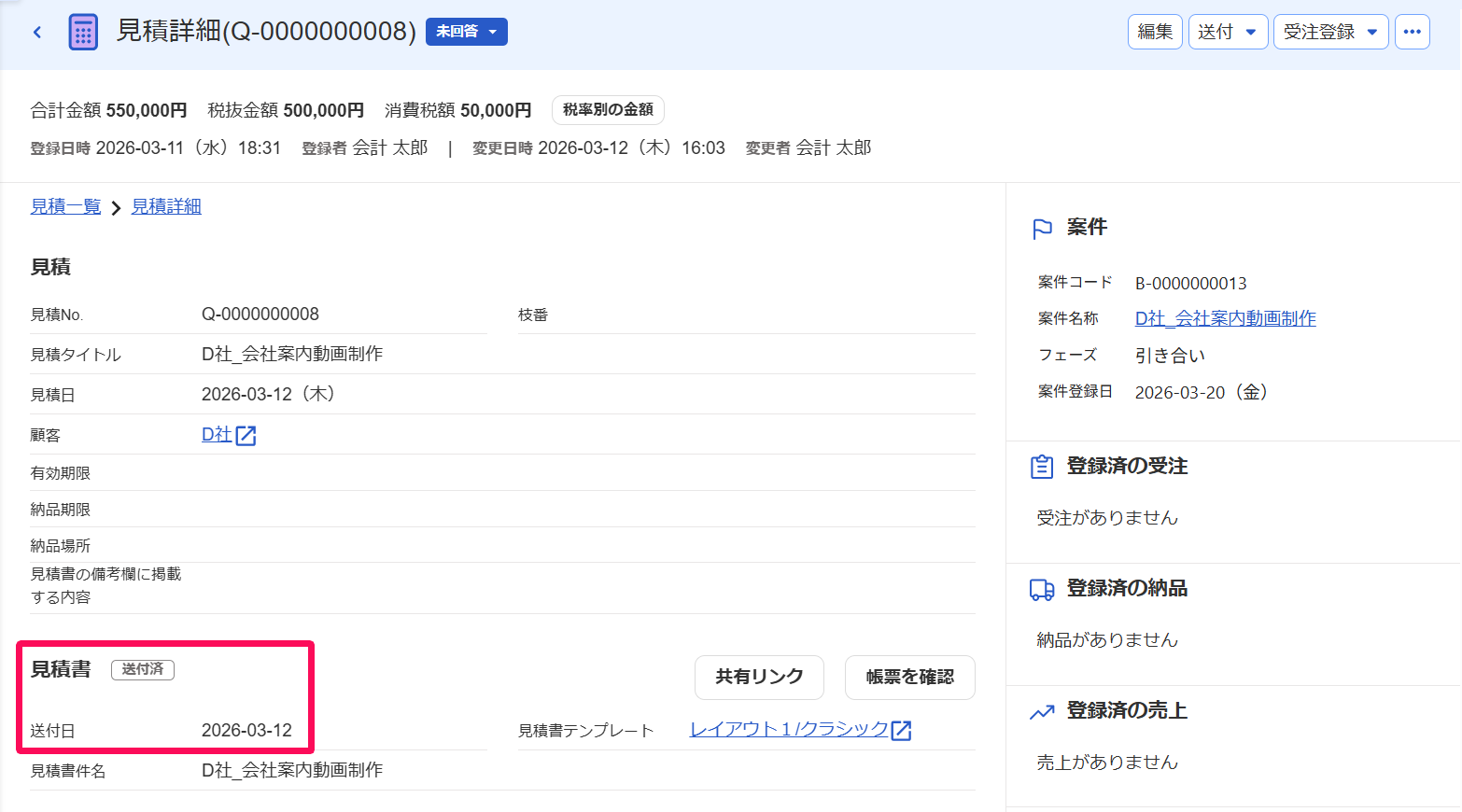Click external link icon next to D社

246,435
